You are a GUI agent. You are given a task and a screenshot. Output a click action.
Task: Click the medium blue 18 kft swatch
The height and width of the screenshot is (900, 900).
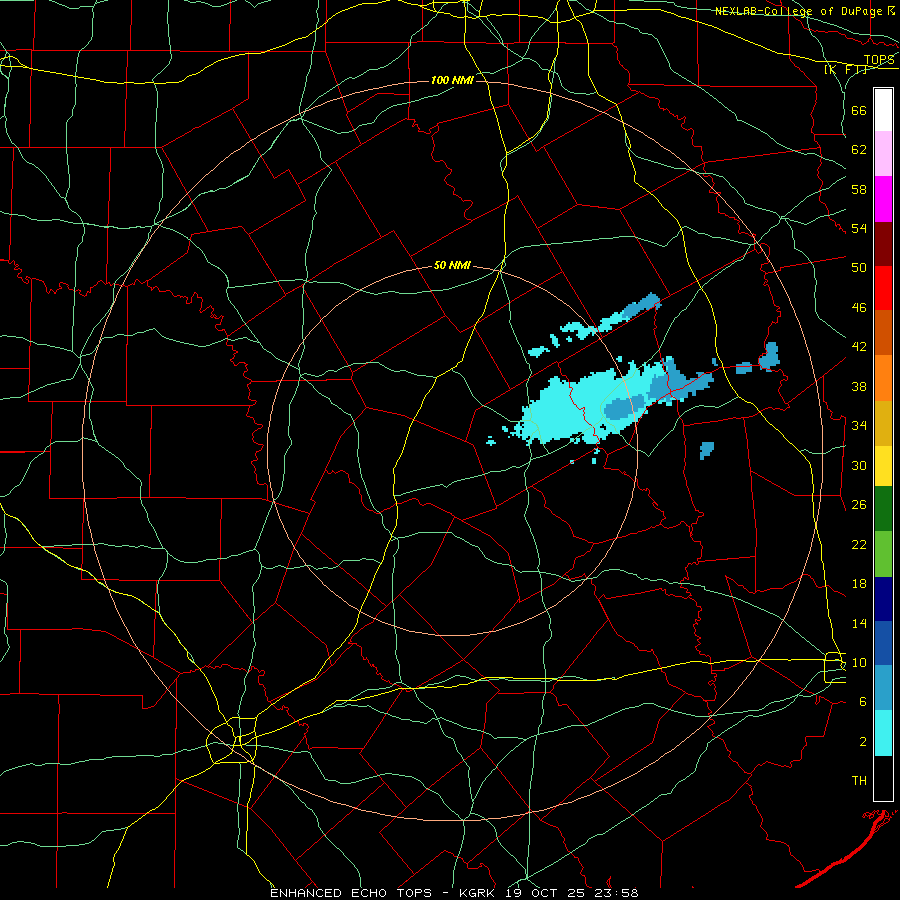point(883,643)
